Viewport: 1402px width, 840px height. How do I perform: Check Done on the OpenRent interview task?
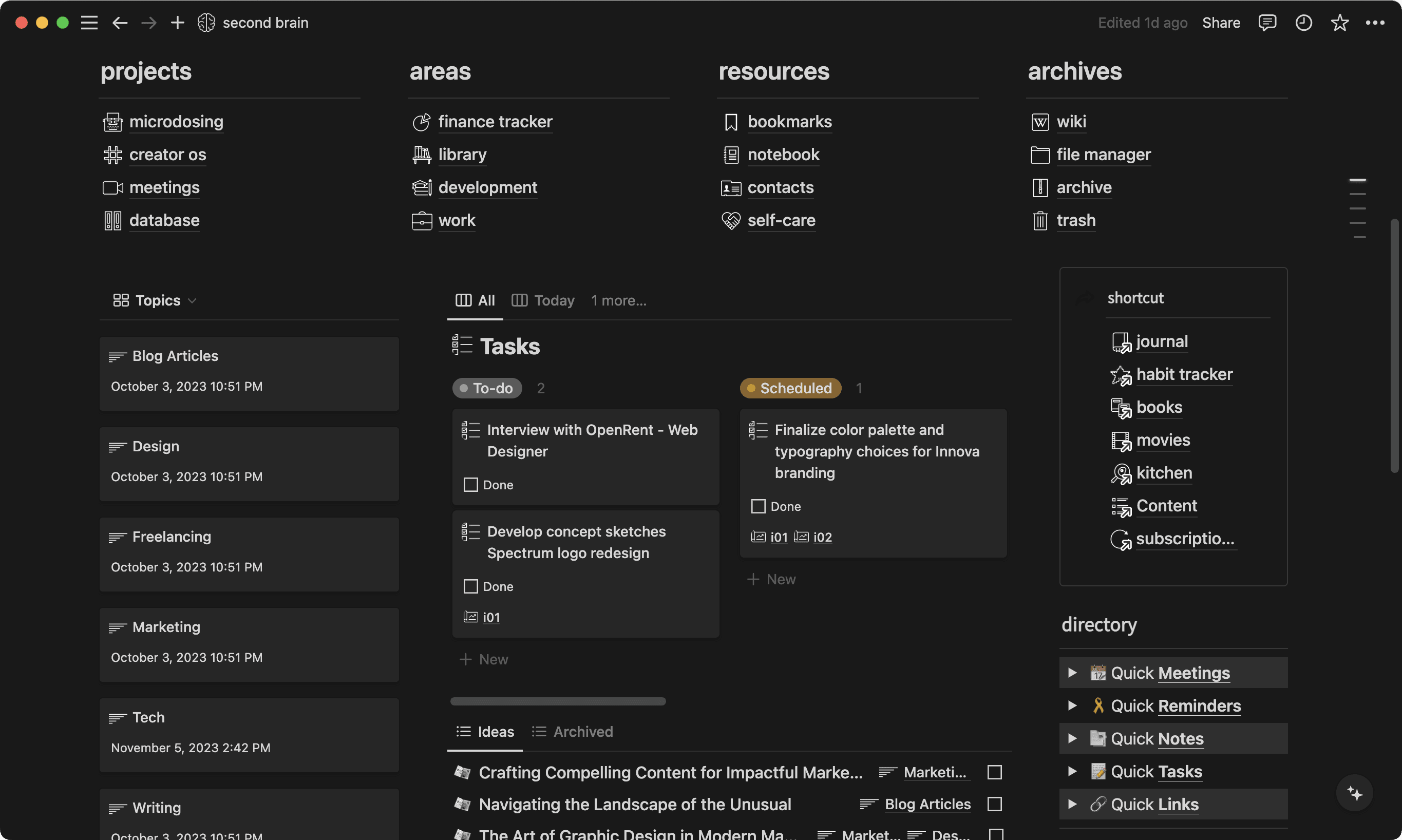(470, 485)
